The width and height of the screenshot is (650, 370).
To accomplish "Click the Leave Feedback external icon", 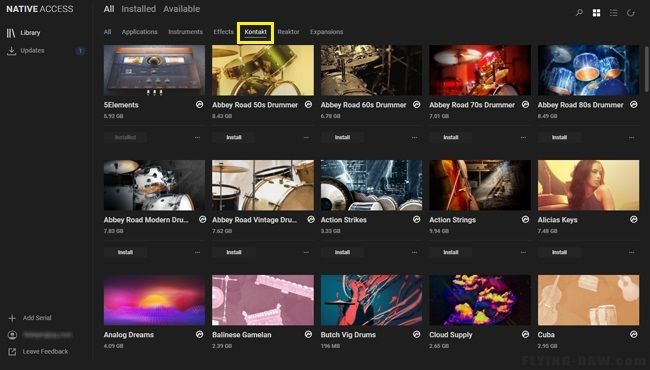I will [12, 351].
